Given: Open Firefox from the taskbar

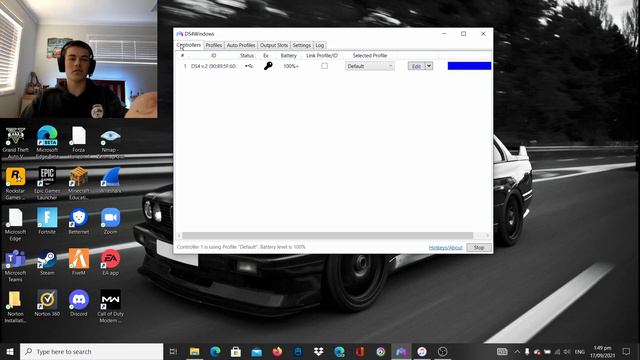Looking at the screenshot, I should click(x=277, y=351).
